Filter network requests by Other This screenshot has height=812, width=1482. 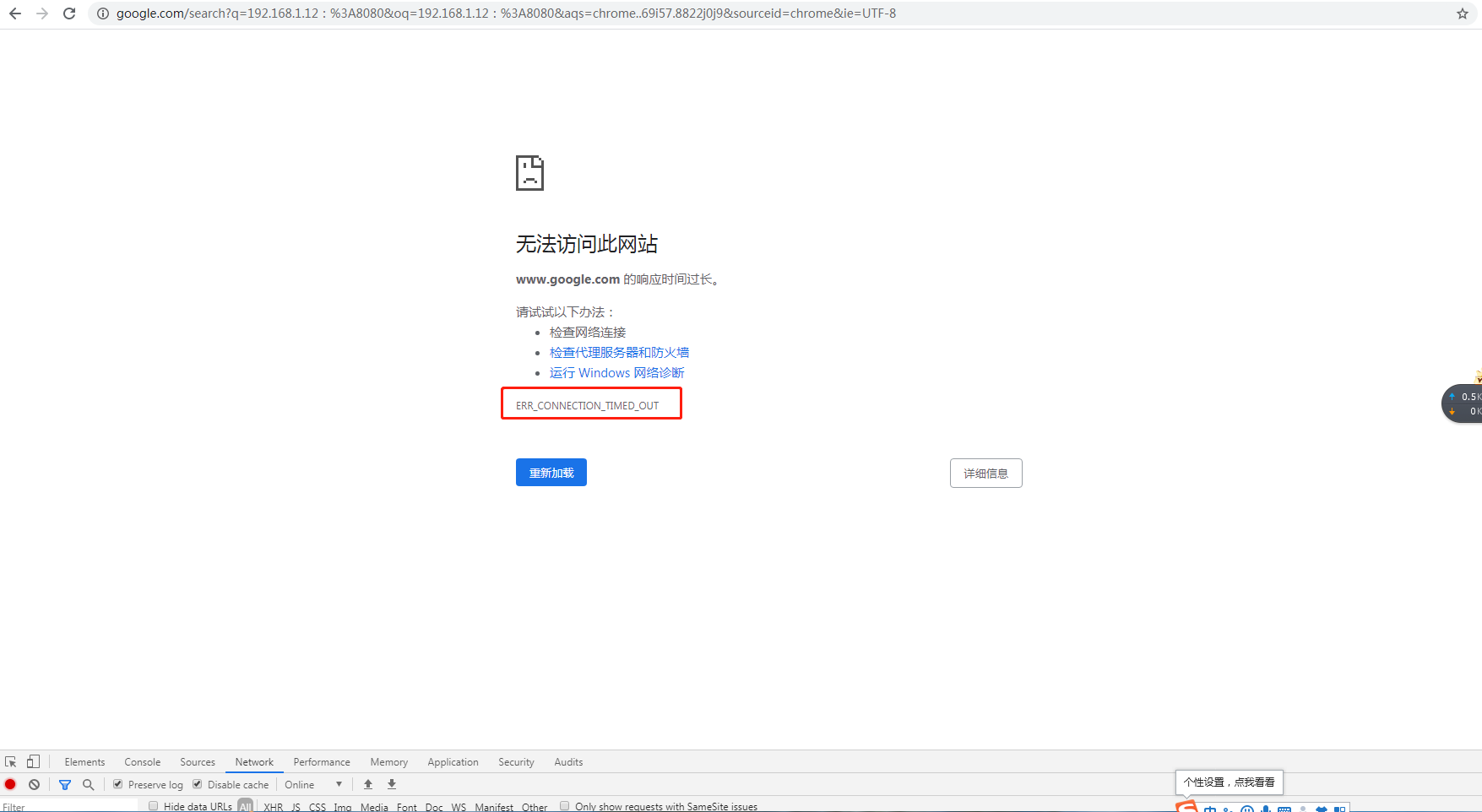click(535, 807)
